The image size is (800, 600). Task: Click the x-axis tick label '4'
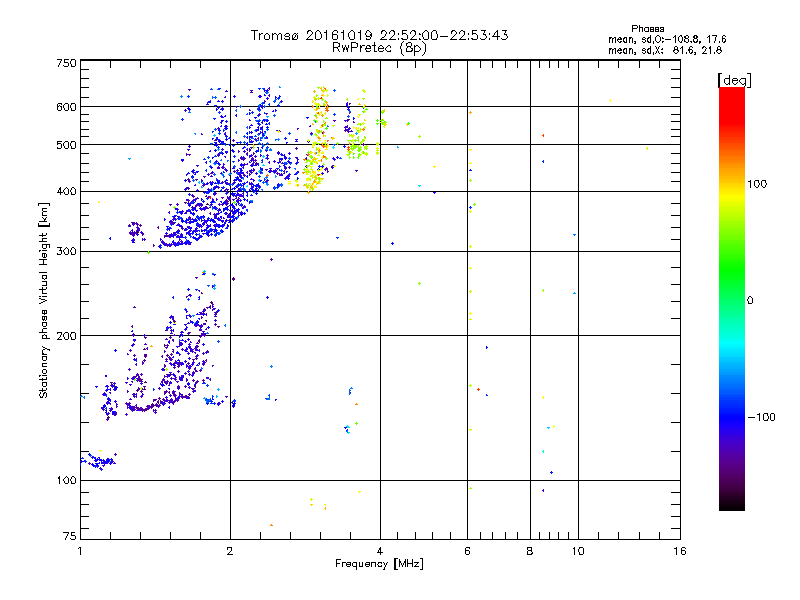point(380,551)
